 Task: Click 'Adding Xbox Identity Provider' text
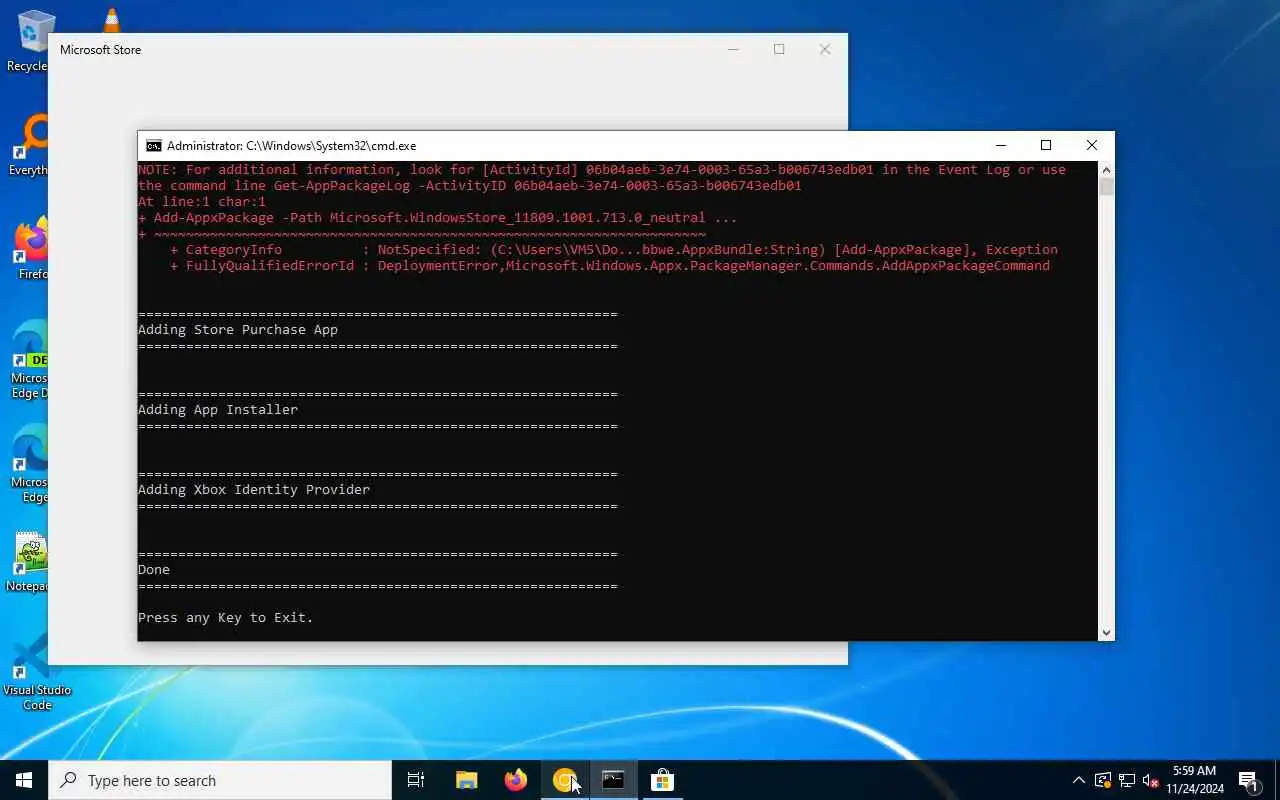tap(254, 490)
